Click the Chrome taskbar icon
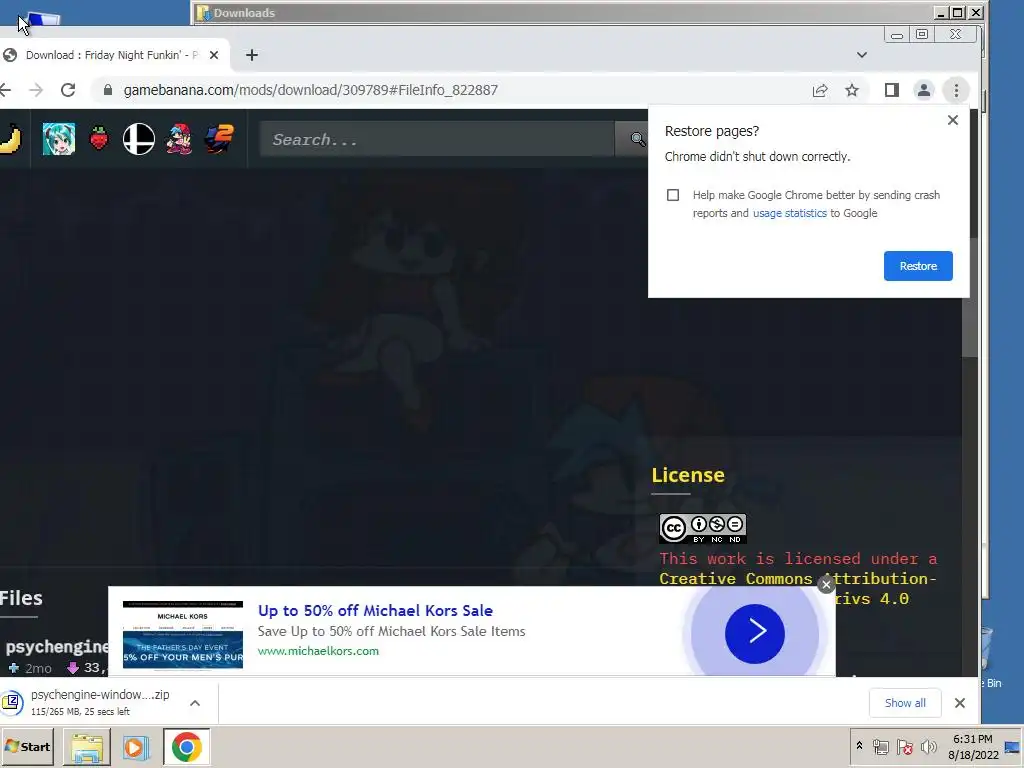1024x768 pixels. [187, 747]
